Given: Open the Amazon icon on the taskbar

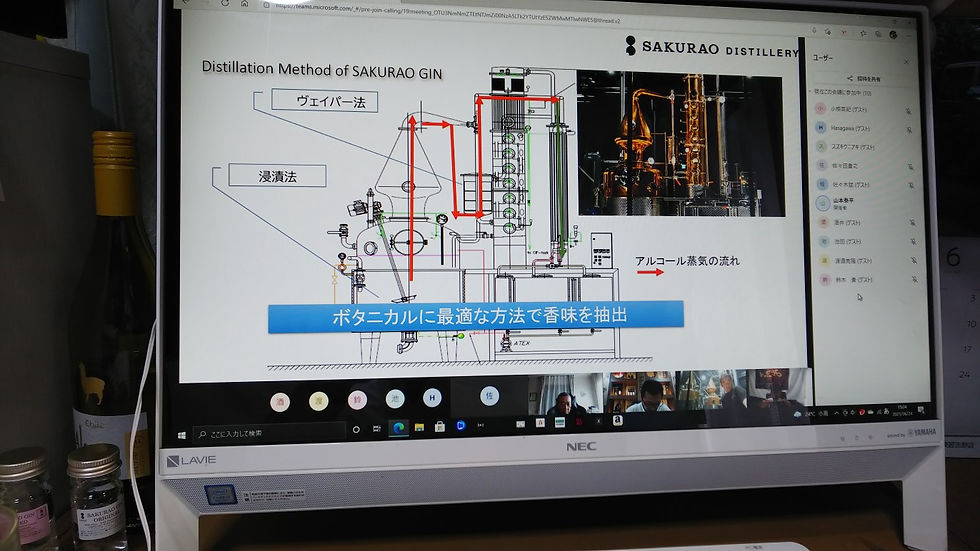Looking at the screenshot, I should point(618,420).
